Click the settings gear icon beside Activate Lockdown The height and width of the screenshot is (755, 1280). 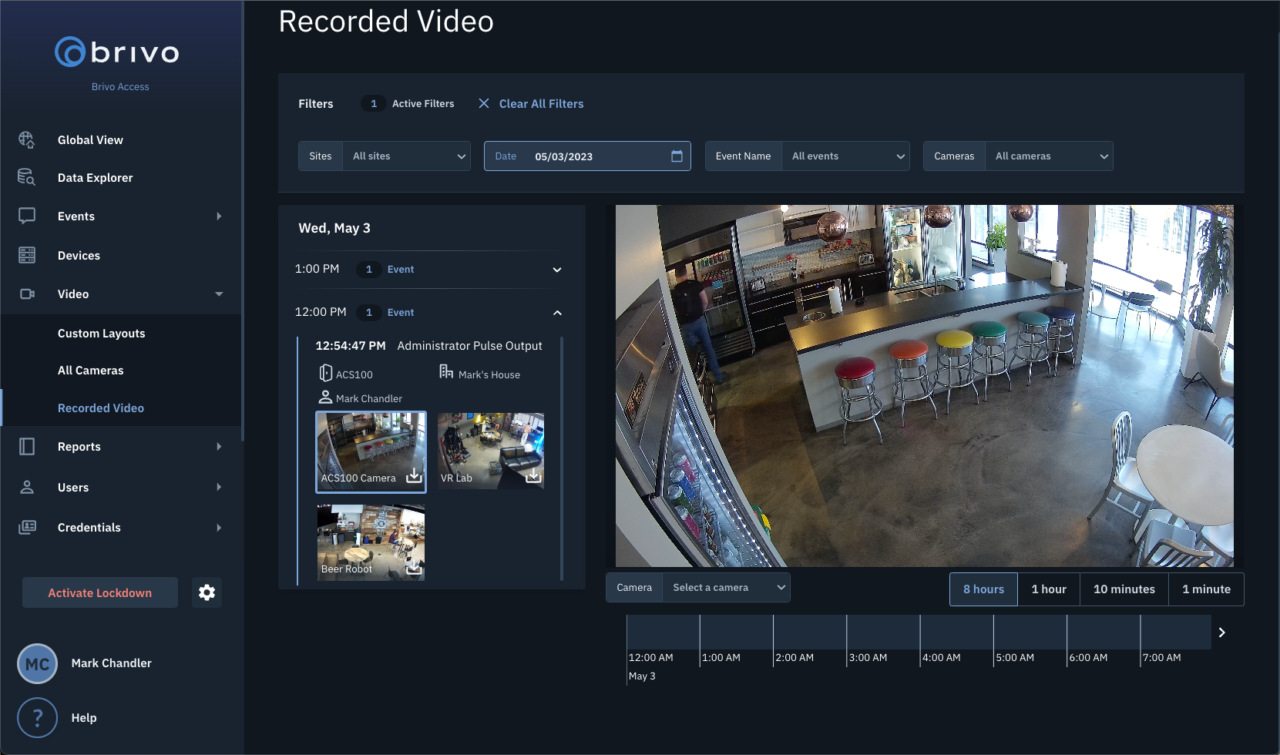(206, 593)
